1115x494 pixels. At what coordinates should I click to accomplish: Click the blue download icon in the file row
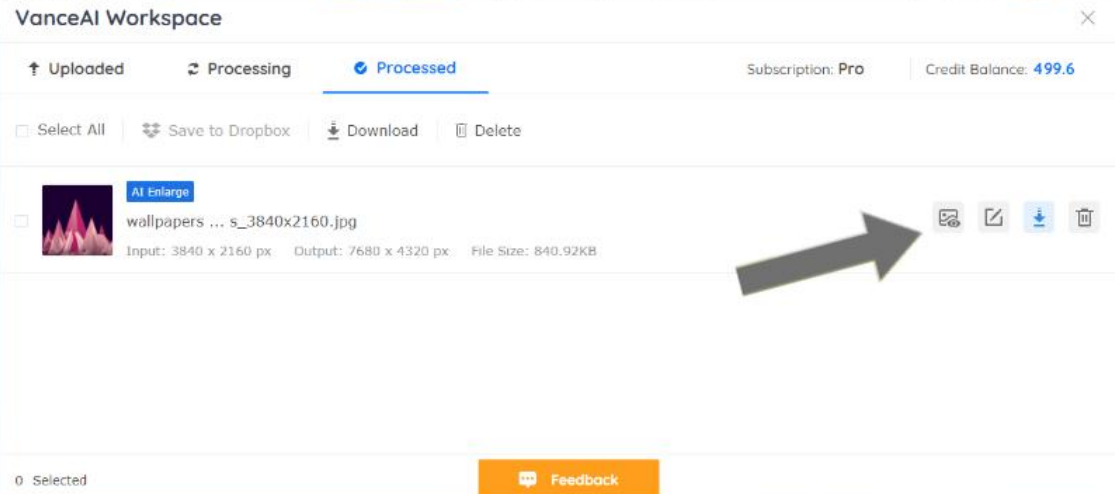click(x=1039, y=218)
